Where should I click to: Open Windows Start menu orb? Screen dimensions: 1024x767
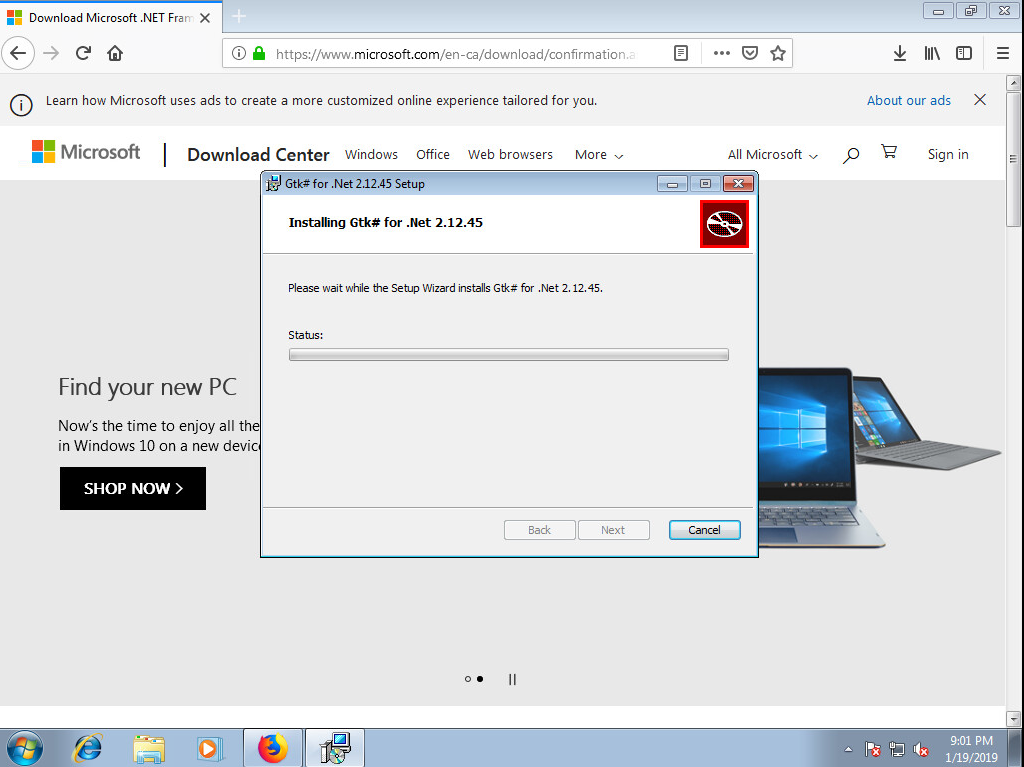pyautogui.click(x=25, y=748)
